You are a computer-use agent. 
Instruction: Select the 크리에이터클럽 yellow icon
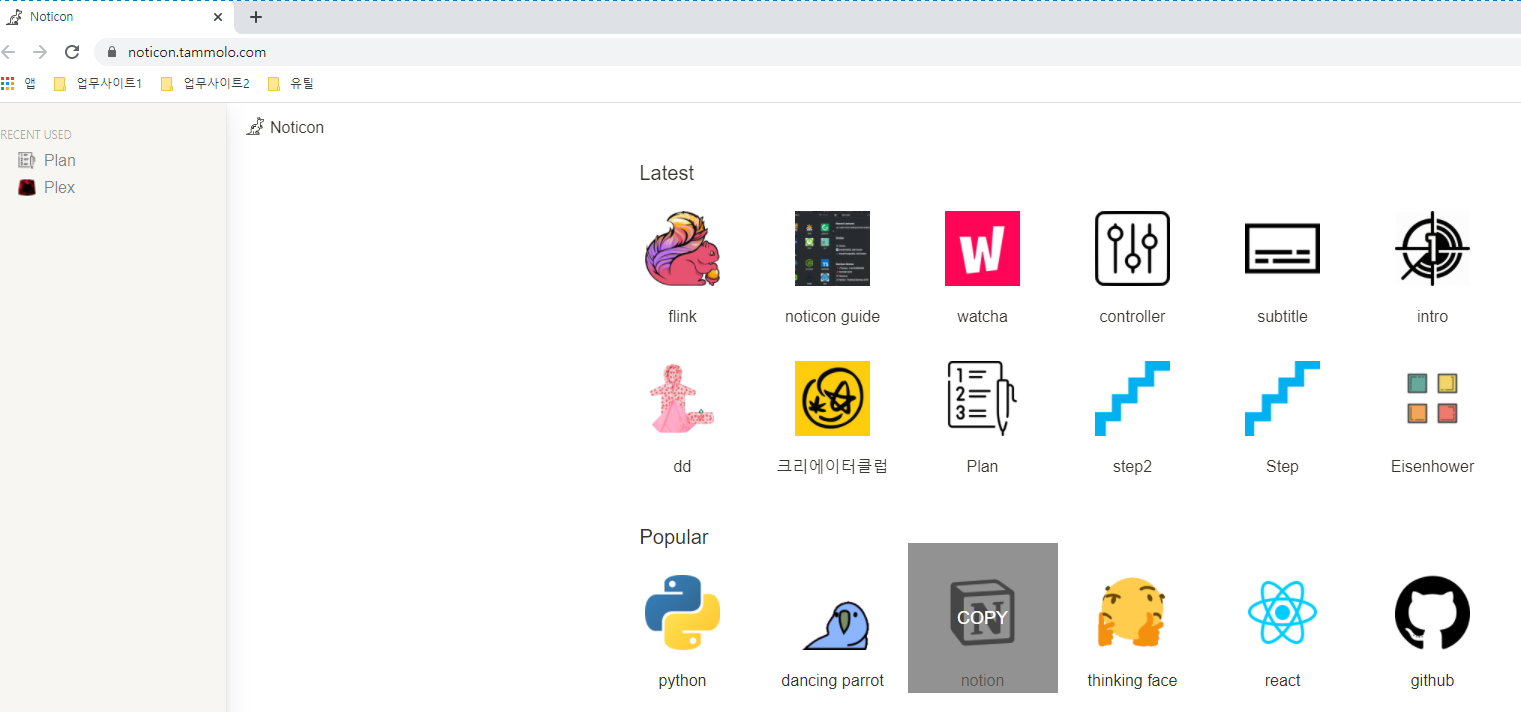(832, 398)
